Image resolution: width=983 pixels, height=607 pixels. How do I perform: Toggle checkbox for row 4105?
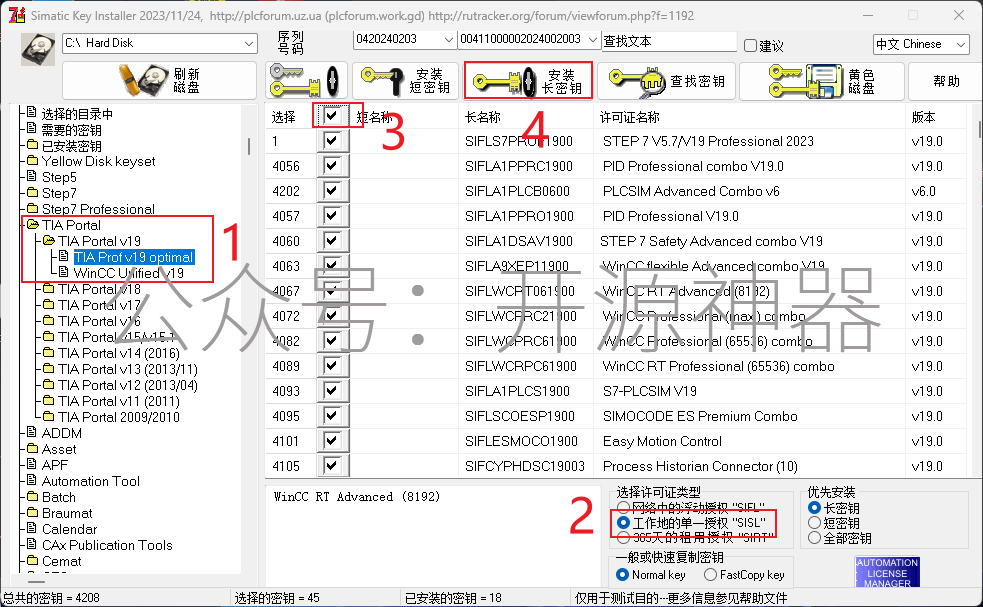[x=332, y=466]
